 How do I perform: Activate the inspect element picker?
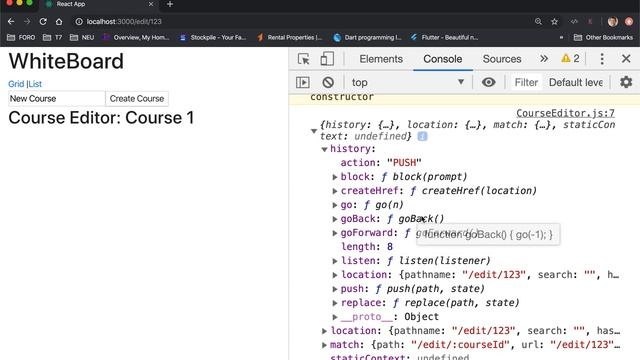click(x=304, y=59)
